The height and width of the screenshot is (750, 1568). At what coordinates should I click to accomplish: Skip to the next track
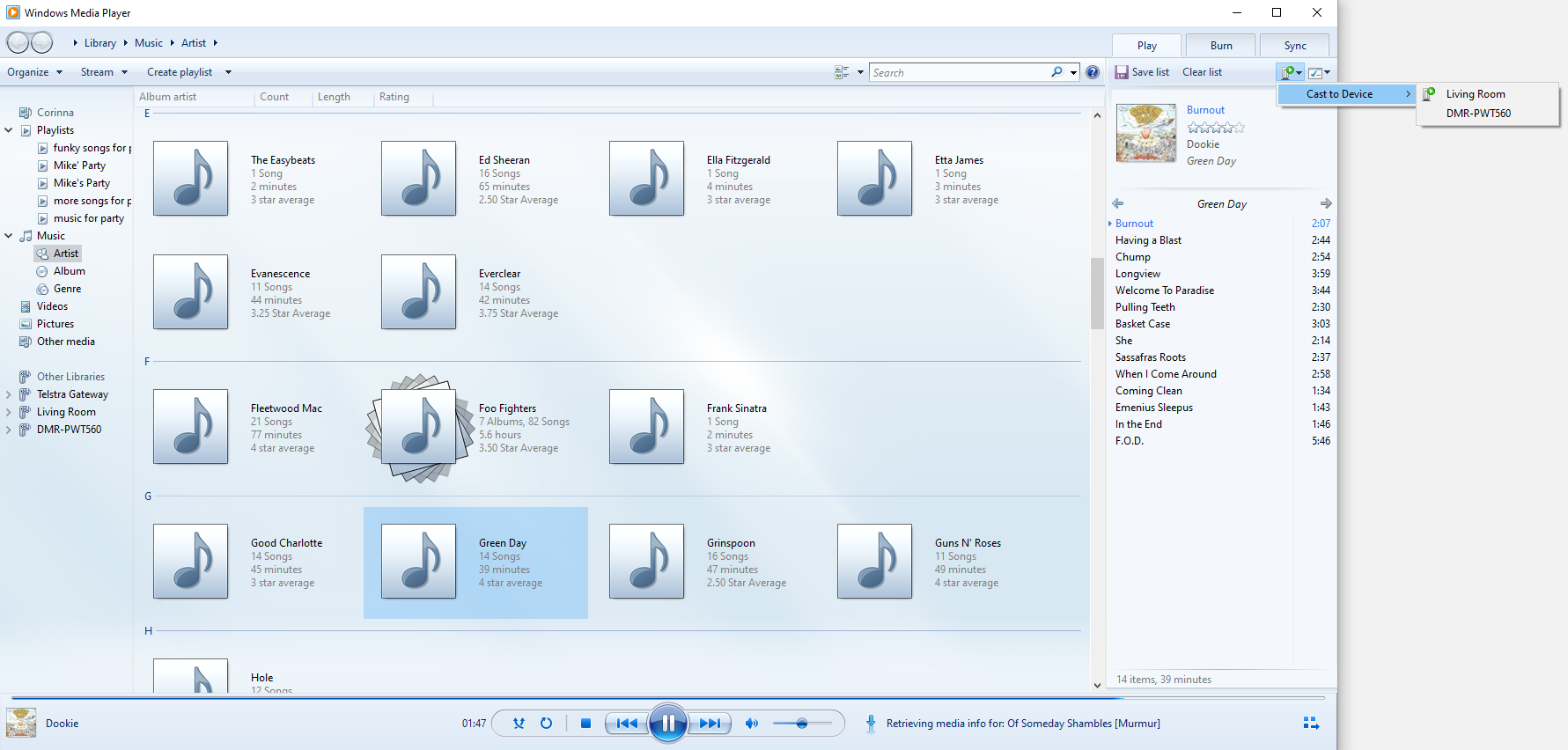[x=710, y=724]
